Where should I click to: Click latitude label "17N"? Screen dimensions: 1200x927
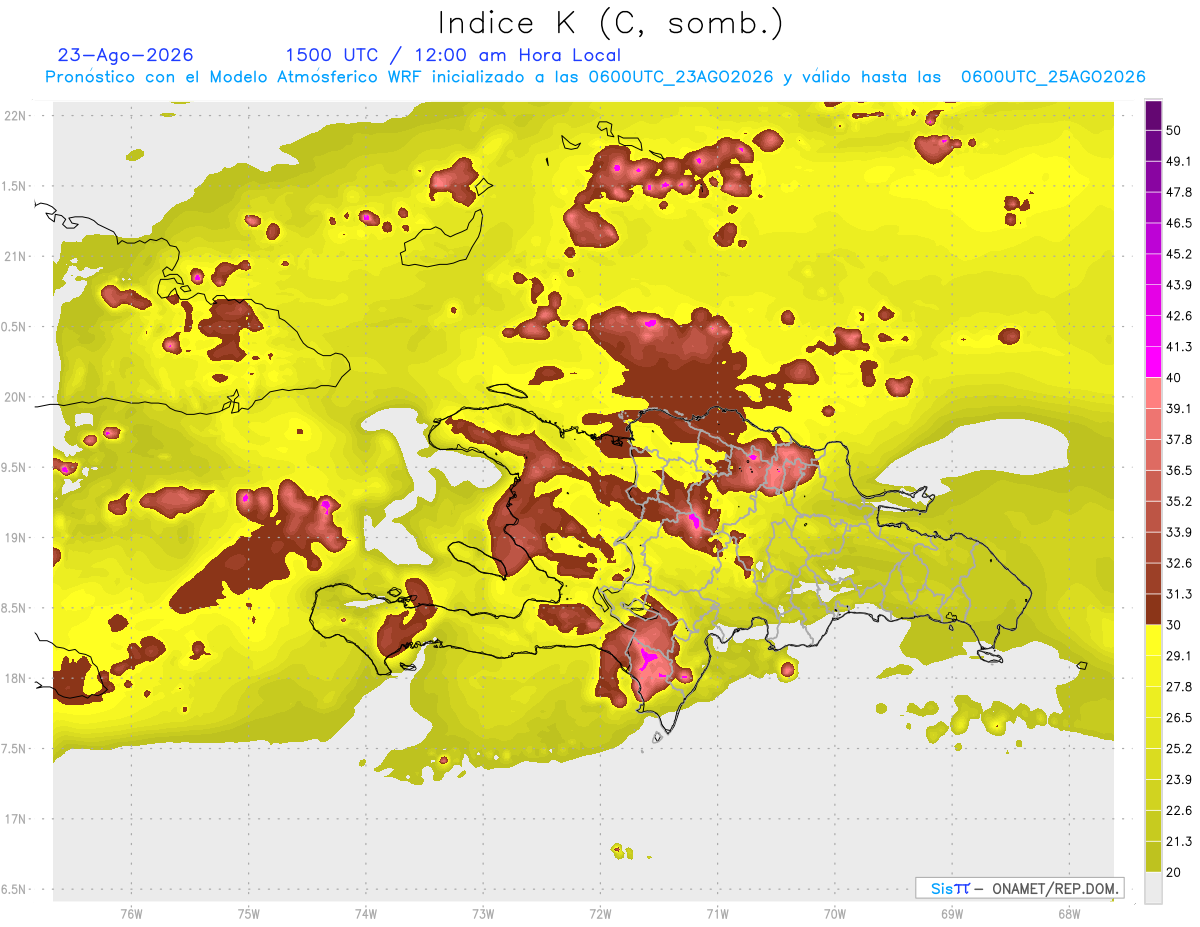(x=16, y=819)
